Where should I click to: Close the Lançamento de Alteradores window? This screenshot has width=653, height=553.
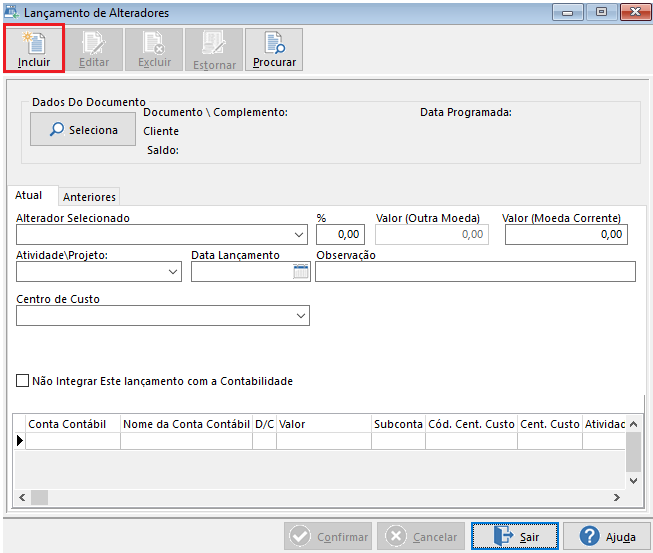(x=636, y=12)
